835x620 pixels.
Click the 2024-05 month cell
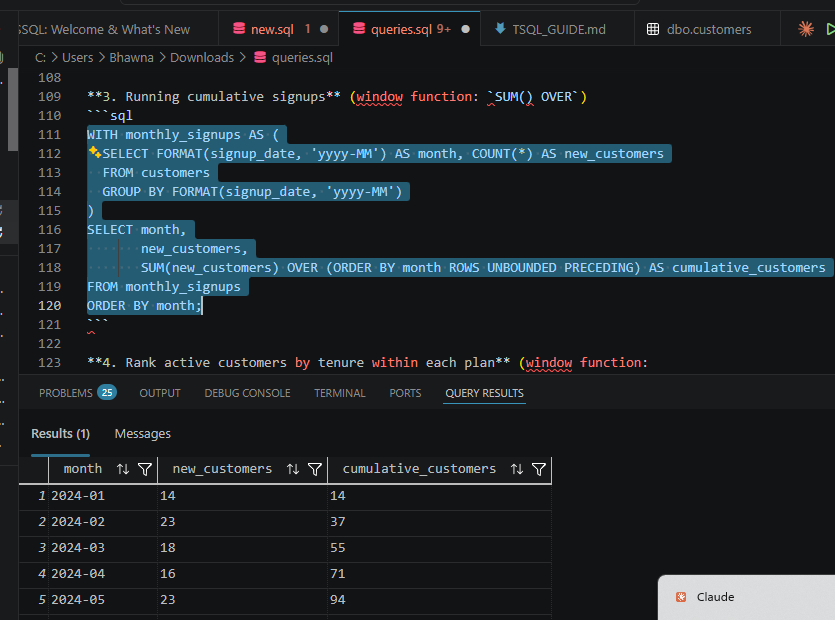click(103, 600)
